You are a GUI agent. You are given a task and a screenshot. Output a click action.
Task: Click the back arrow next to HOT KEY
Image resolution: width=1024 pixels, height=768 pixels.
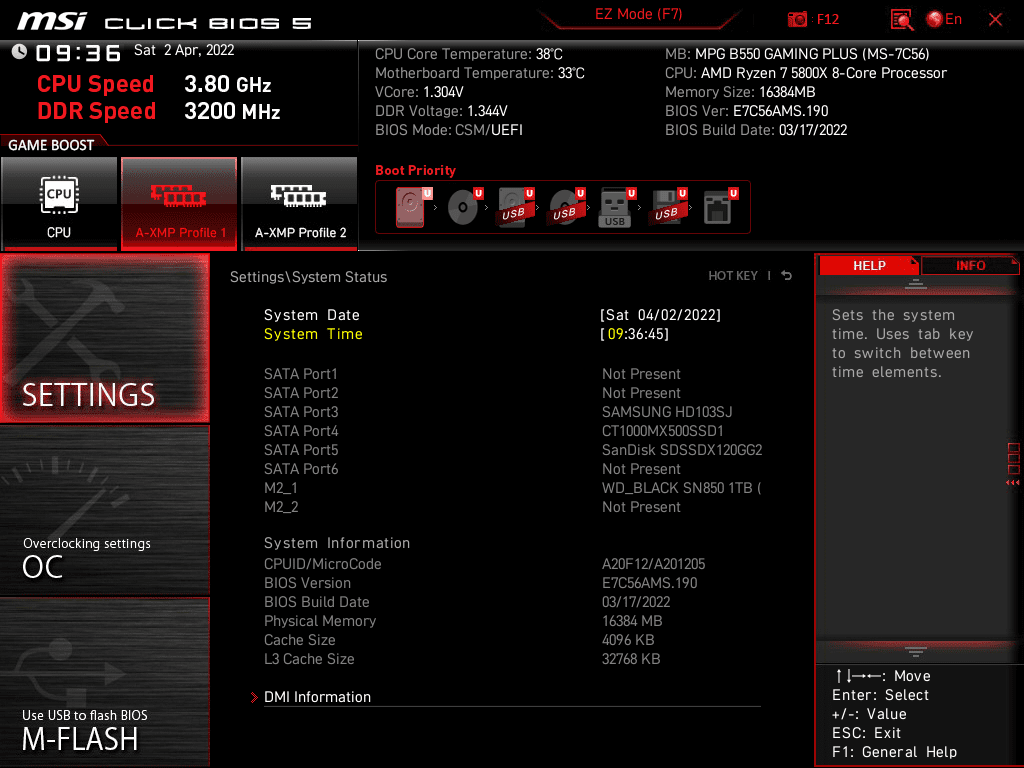click(x=787, y=276)
